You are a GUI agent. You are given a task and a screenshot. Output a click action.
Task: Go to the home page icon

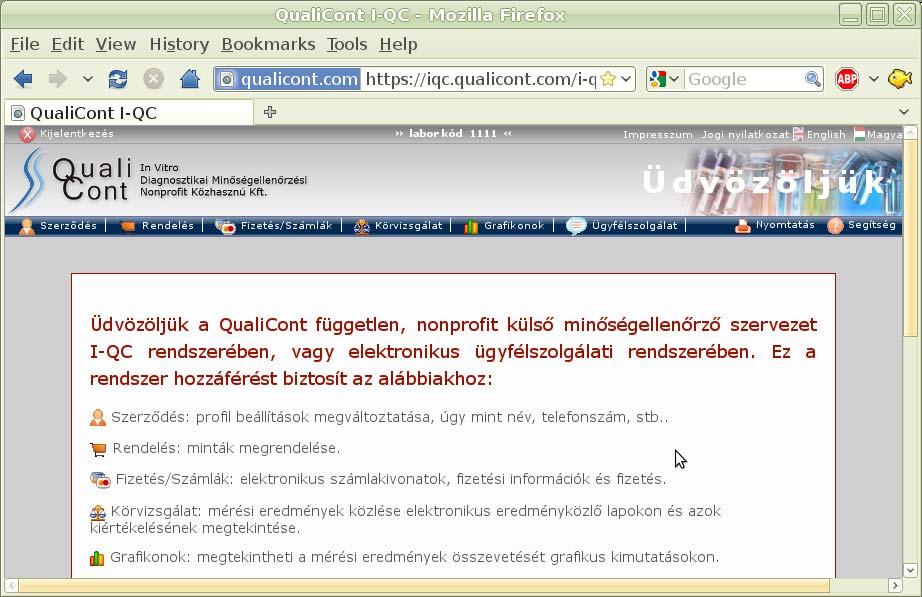coord(189,78)
